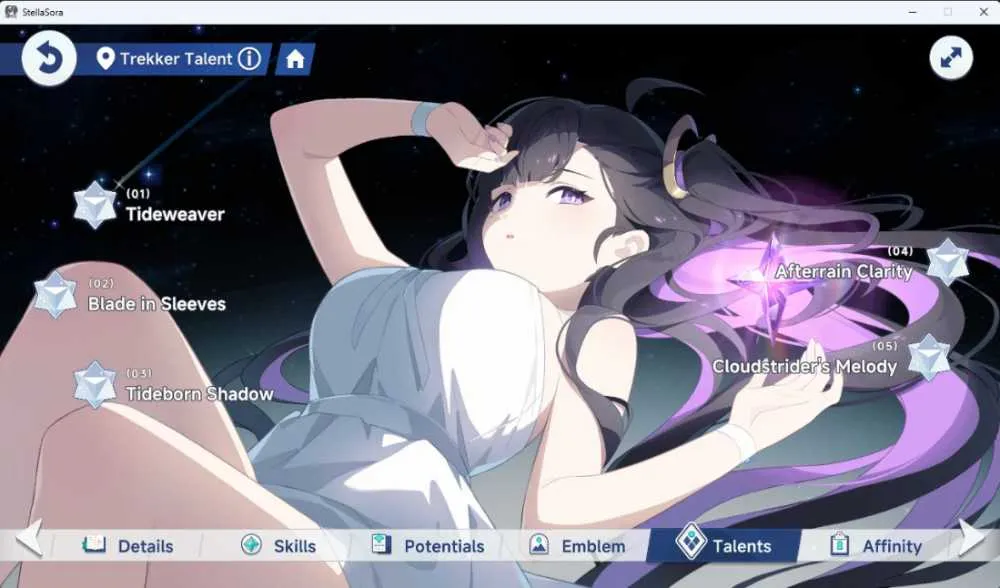Screen dimensions: 1000x588
Task: Click the Tideborn Shadow talent name
Action: click(200, 394)
